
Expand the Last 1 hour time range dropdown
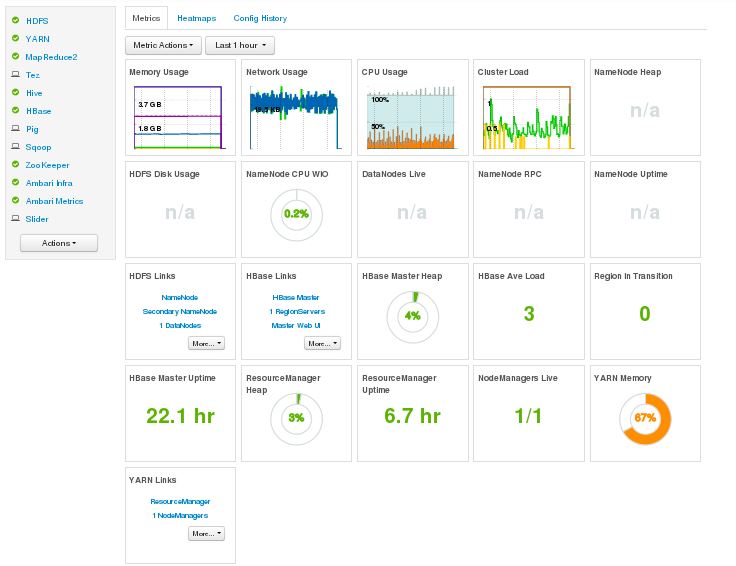pyautogui.click(x=239, y=45)
